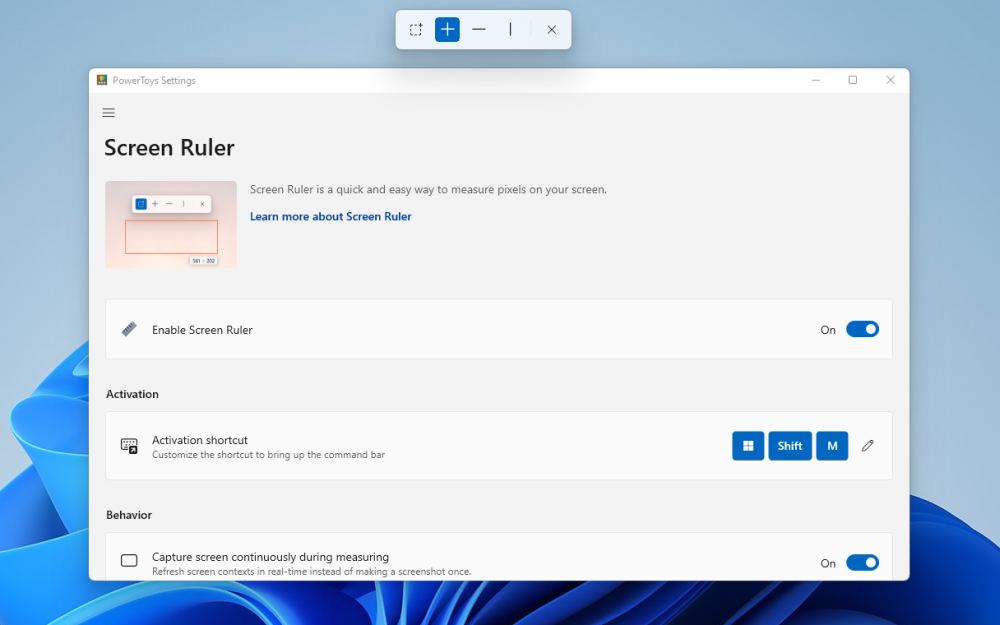Turn off Capture screen continuously toggle
Screen dimensions: 1000x625
click(x=862, y=563)
